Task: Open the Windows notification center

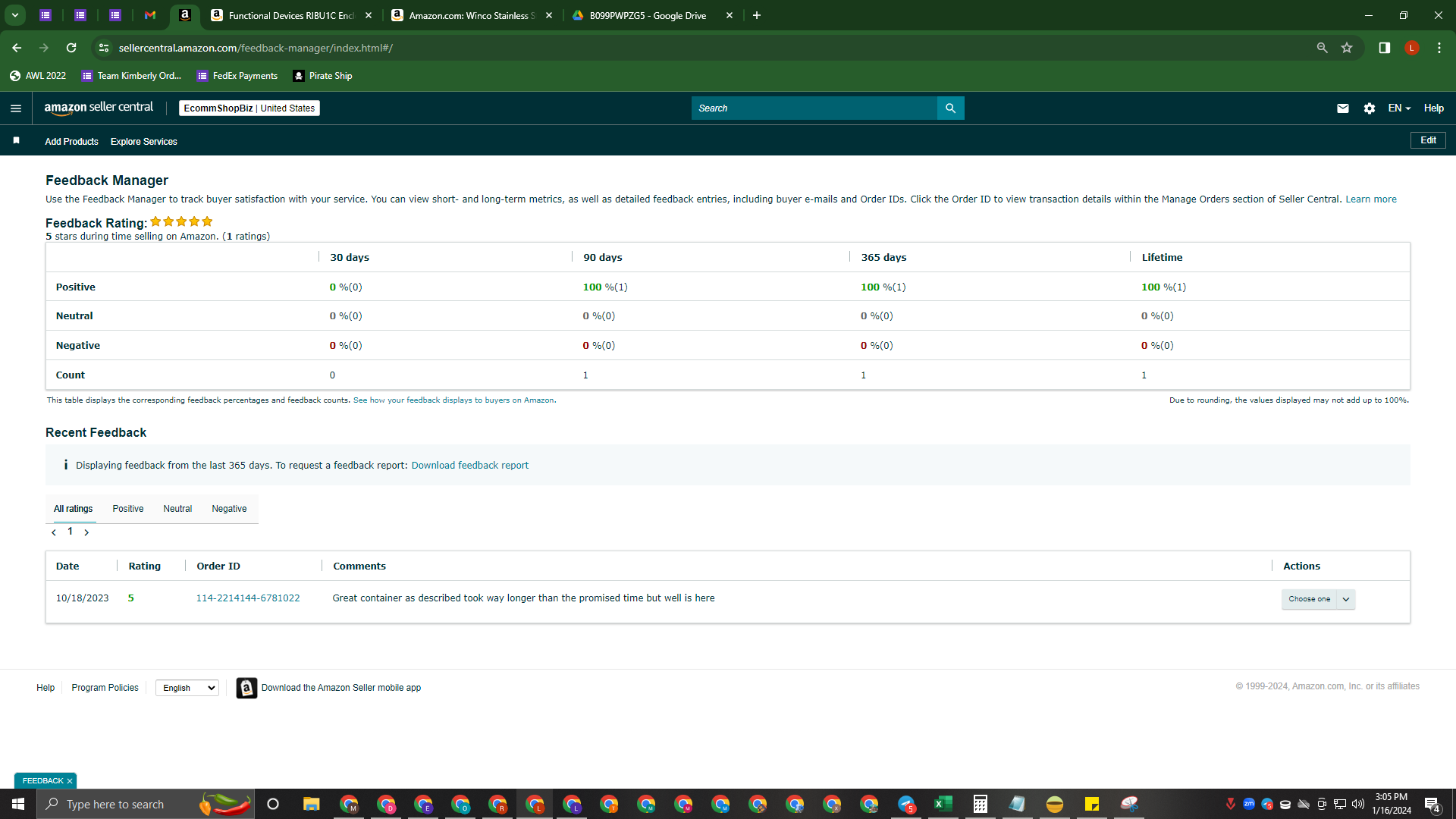Action: point(1432,804)
